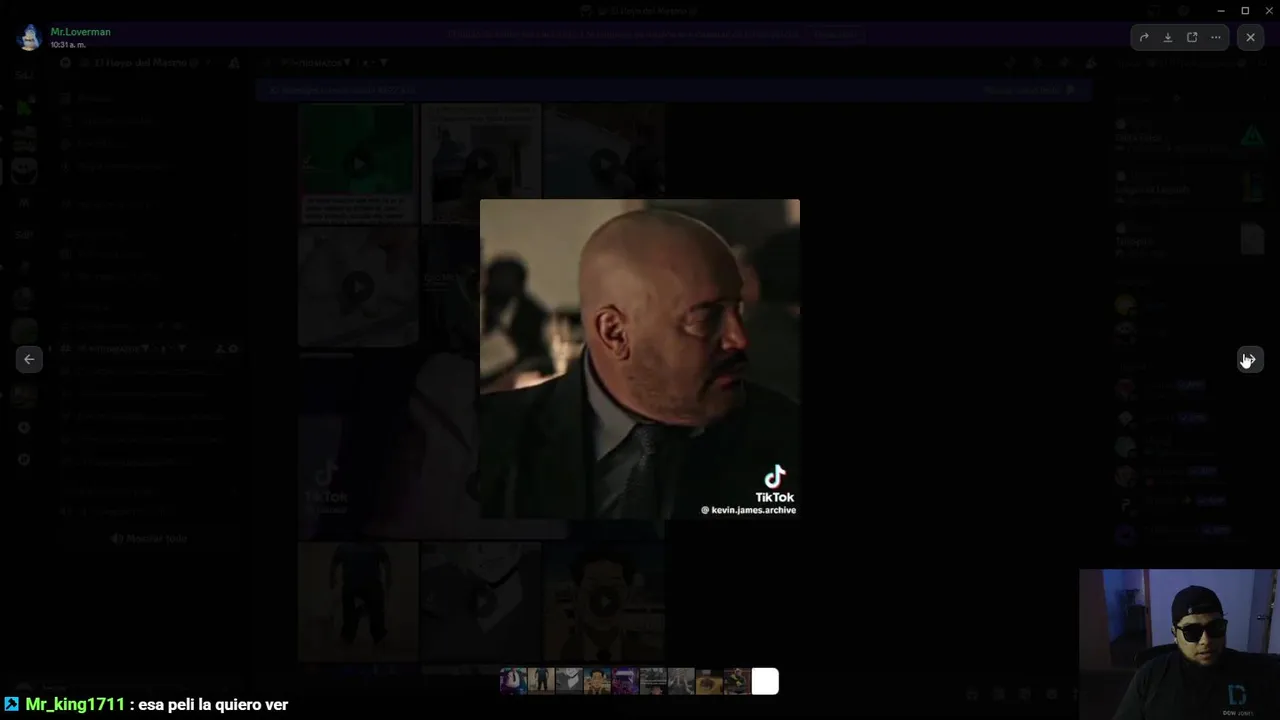The image size is (1280, 720).
Task: Open media in browser via external-link icon
Action: click(x=1192, y=37)
